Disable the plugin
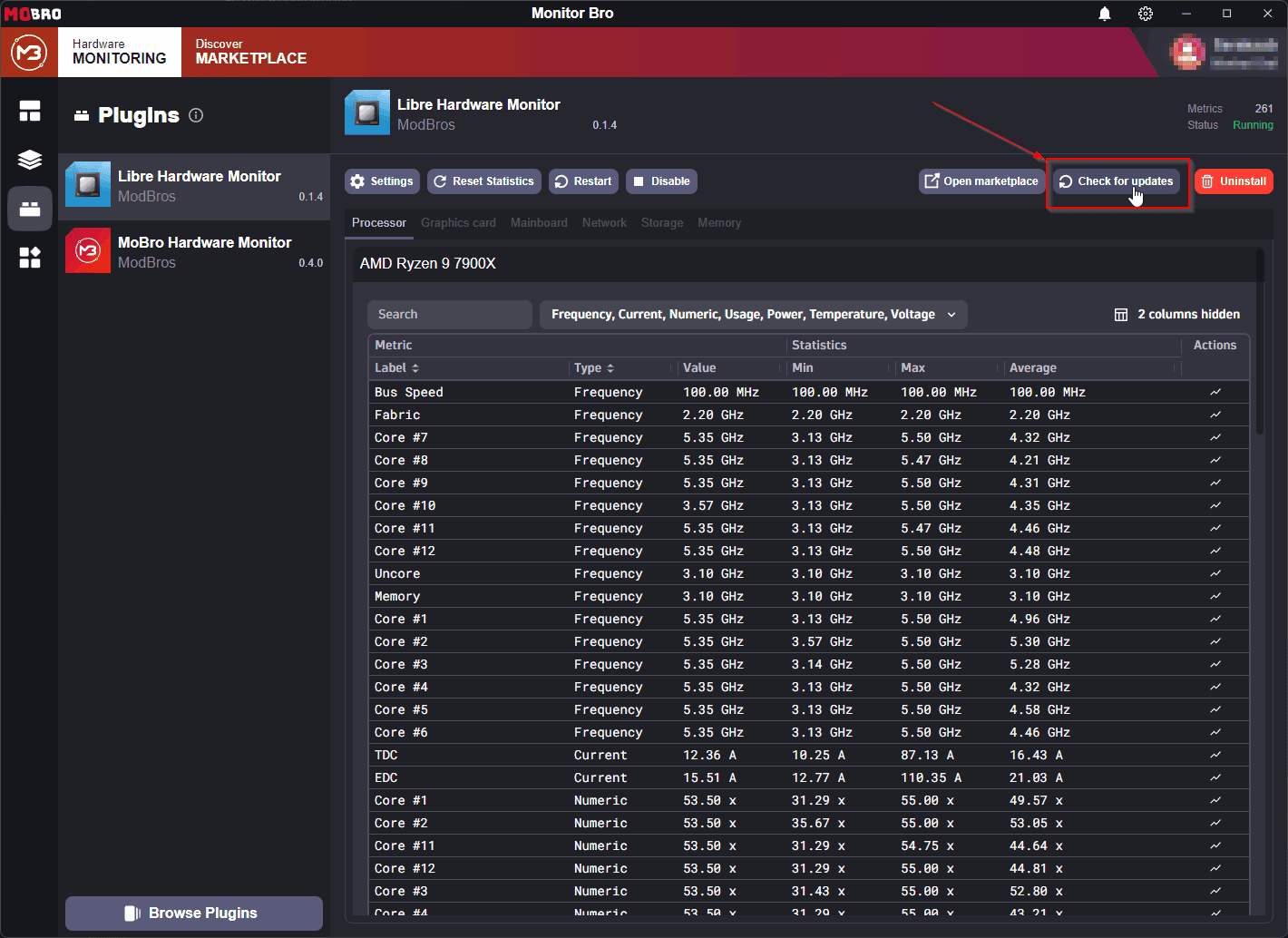 [661, 181]
